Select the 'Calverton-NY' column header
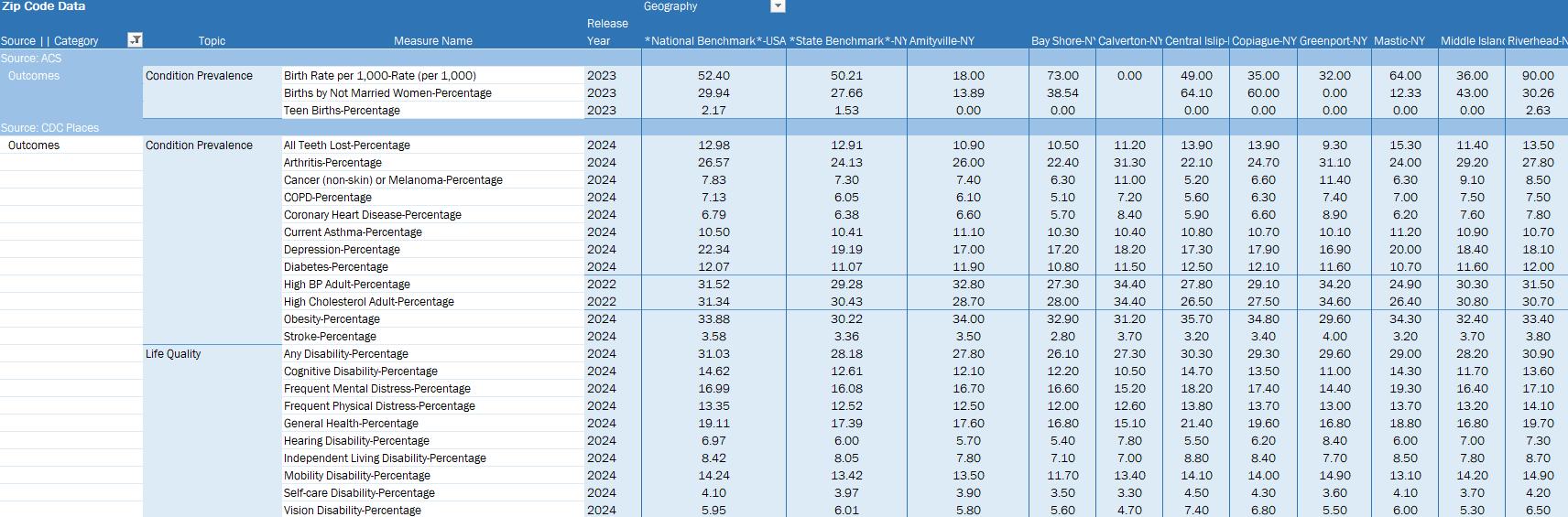This screenshot has width=1568, height=517. pyautogui.click(x=1130, y=41)
